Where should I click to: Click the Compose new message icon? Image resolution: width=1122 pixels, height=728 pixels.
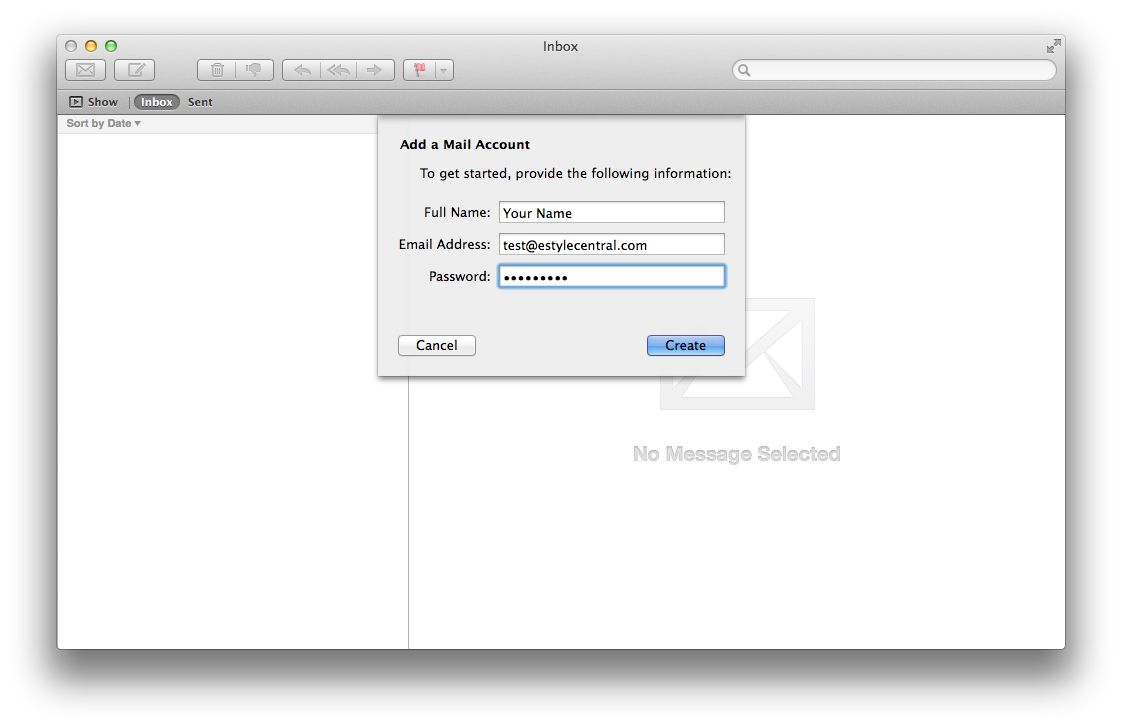[135, 70]
